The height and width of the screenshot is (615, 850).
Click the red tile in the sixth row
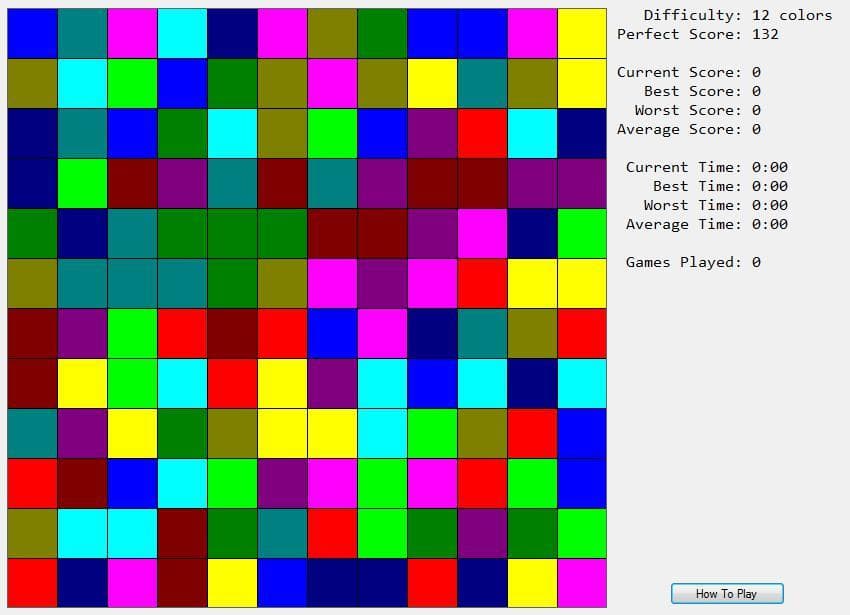(x=482, y=283)
